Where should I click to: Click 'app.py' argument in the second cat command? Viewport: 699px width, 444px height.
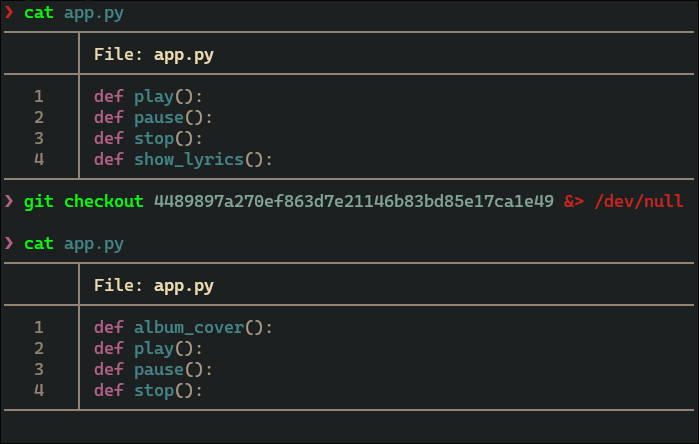pyautogui.click(x=94, y=244)
